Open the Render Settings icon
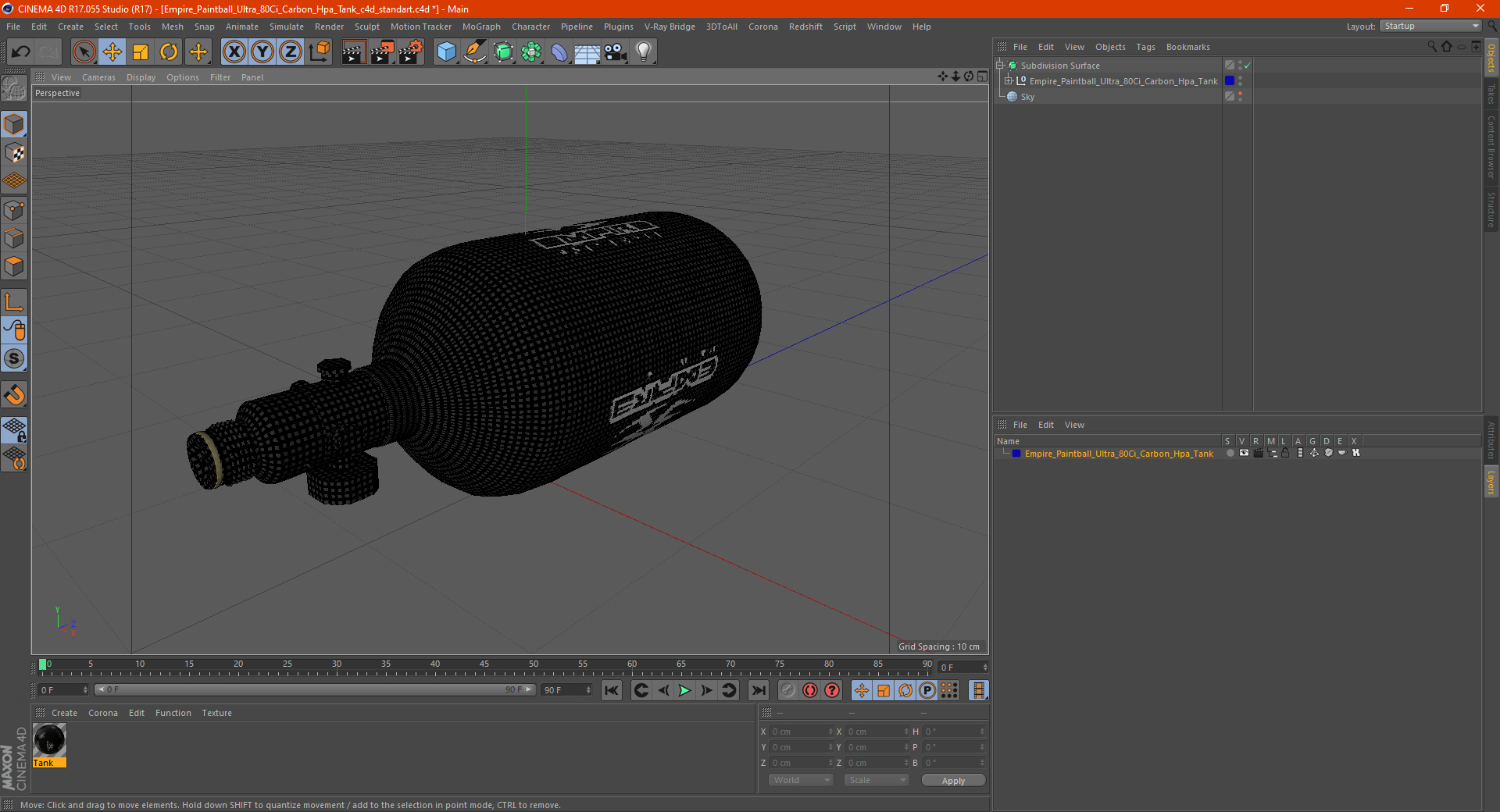Image resolution: width=1500 pixels, height=812 pixels. (411, 52)
